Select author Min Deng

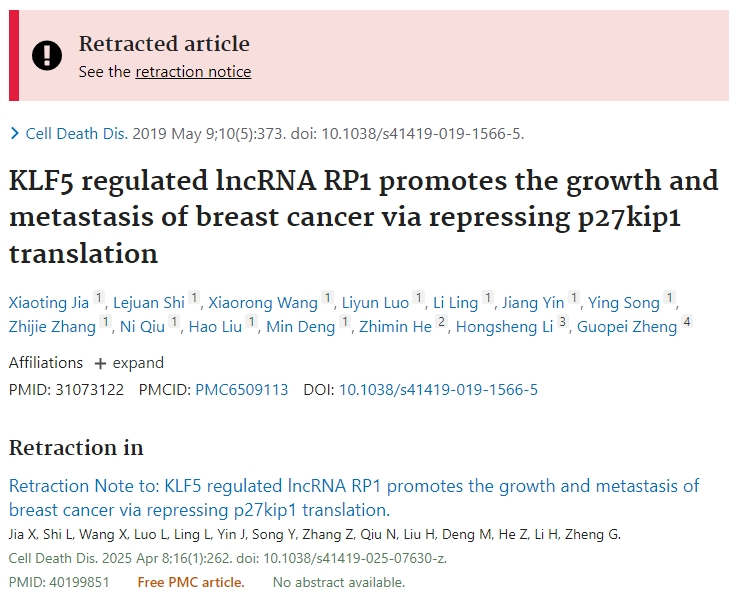pyautogui.click(x=301, y=327)
